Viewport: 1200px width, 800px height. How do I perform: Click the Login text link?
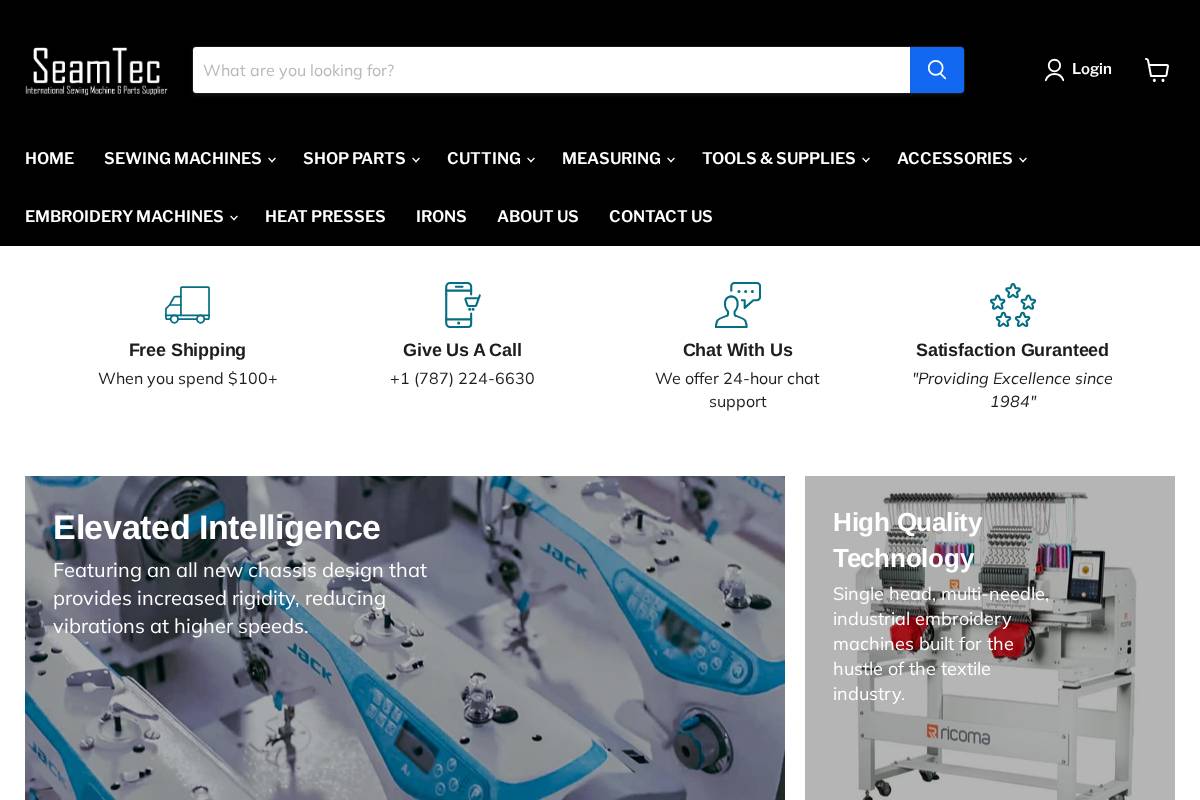click(x=1091, y=69)
